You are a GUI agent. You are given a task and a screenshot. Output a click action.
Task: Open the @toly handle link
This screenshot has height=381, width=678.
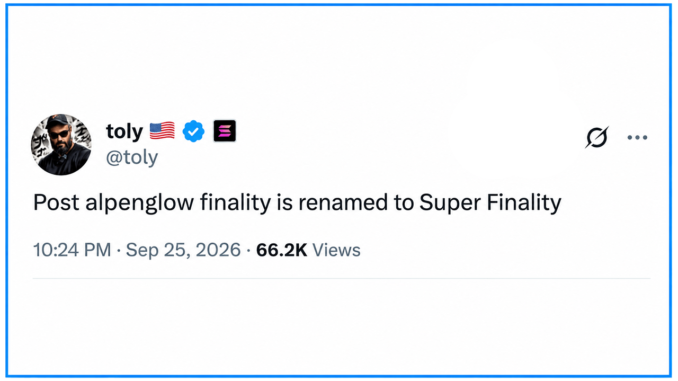(132, 157)
